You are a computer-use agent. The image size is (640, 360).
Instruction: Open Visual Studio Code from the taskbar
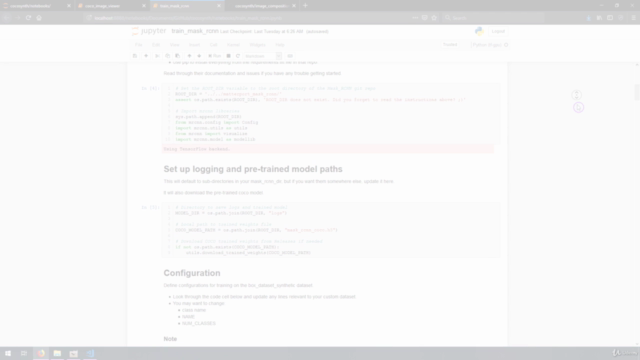tap(90, 353)
